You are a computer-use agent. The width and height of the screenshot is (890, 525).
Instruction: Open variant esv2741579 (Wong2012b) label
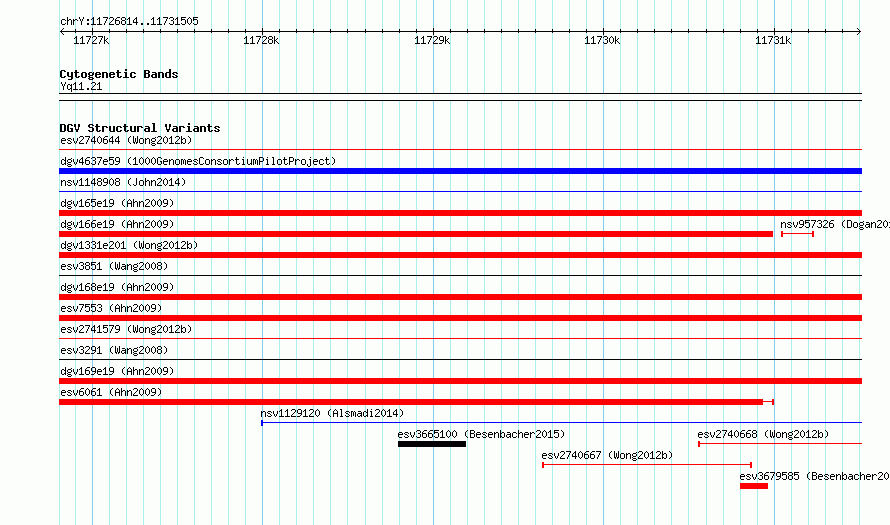[x=126, y=329]
